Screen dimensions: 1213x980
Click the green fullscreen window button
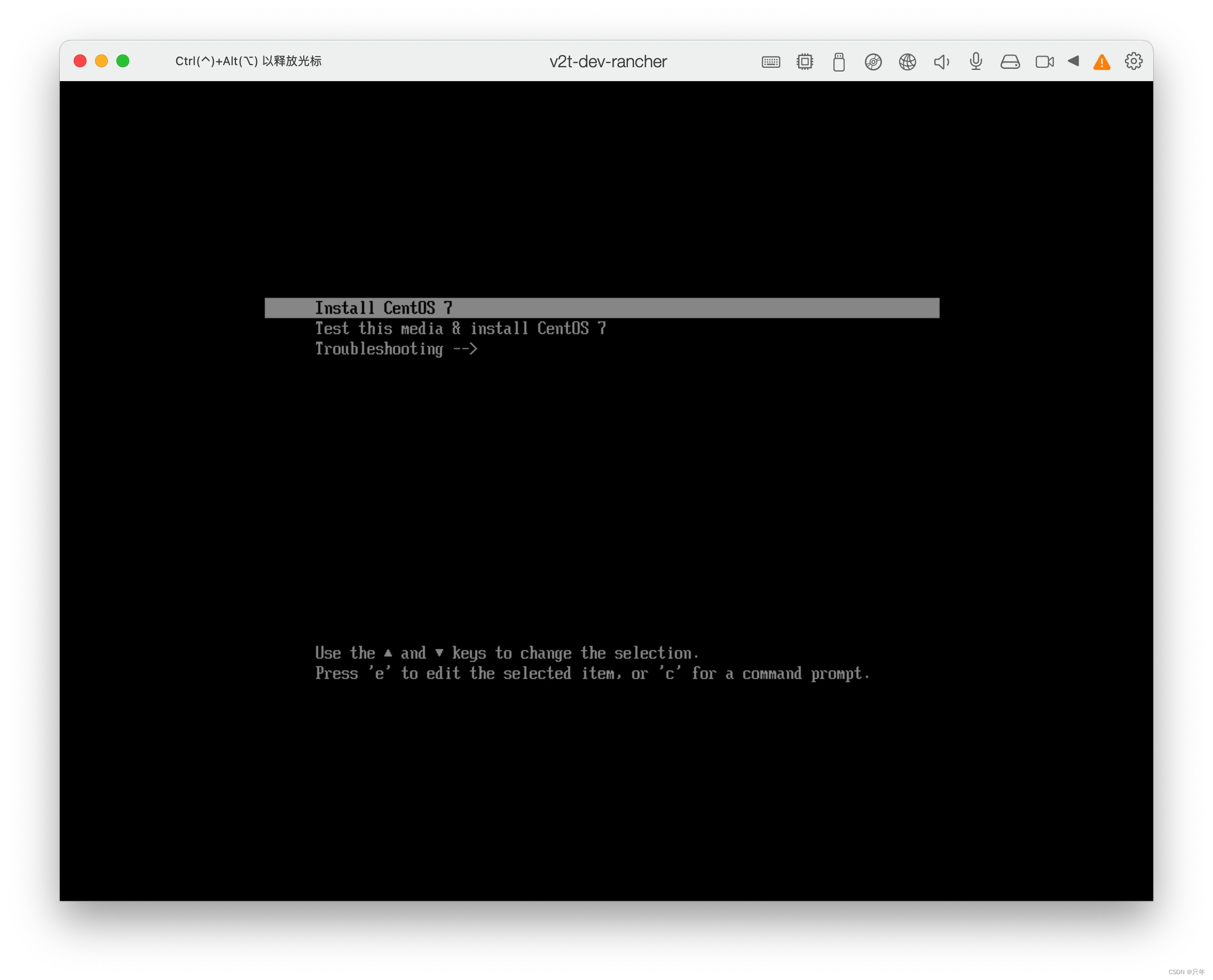coord(123,61)
